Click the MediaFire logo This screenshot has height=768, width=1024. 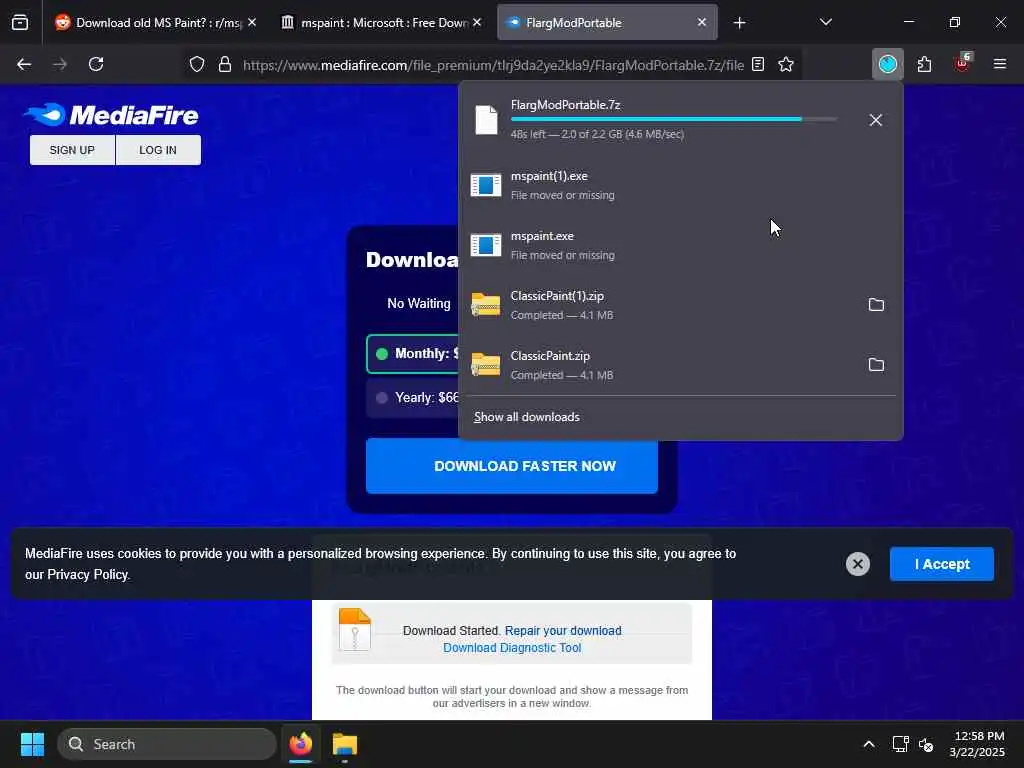tap(112, 115)
